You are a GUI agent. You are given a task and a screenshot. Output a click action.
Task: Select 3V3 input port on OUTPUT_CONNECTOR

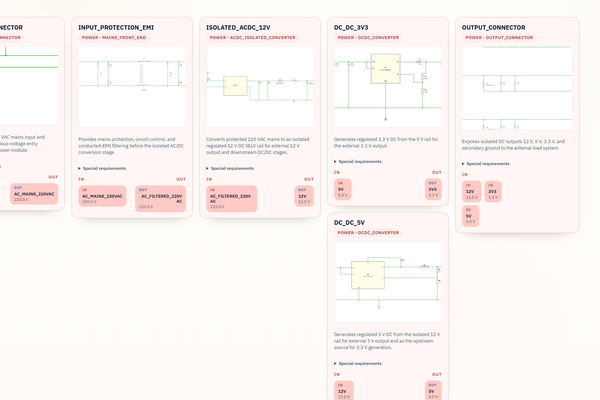click(493, 191)
